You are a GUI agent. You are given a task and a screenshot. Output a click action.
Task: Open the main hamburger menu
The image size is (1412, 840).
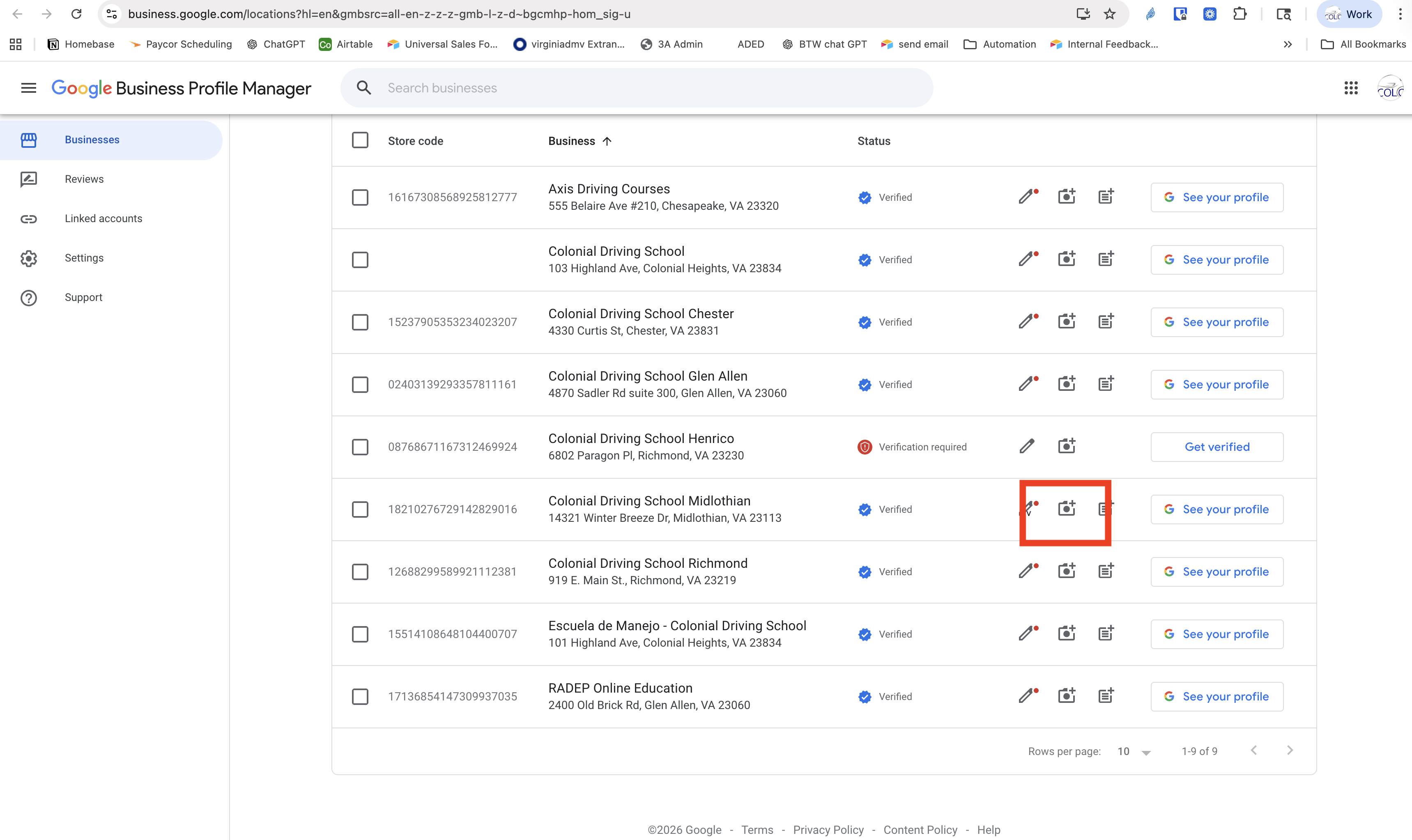tap(28, 88)
